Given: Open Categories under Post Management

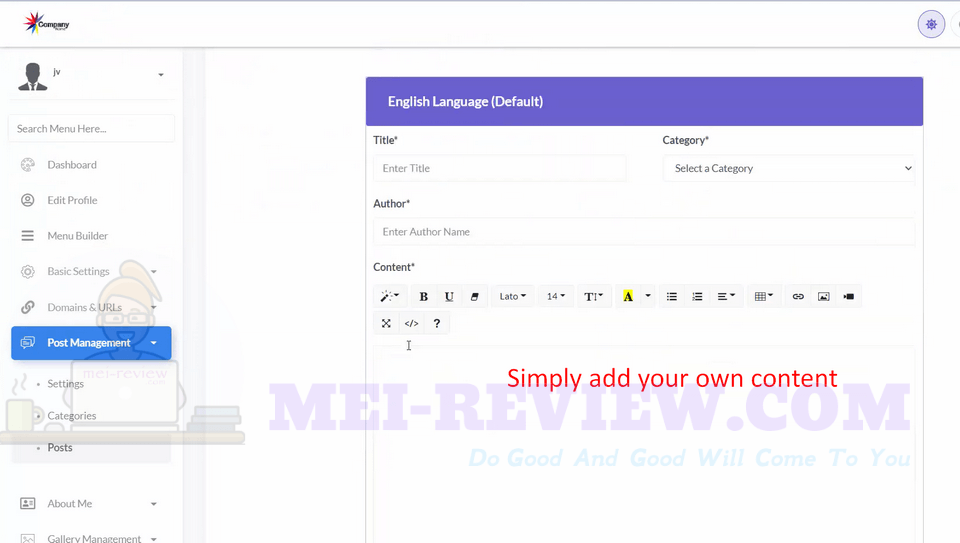Looking at the screenshot, I should [x=72, y=416].
